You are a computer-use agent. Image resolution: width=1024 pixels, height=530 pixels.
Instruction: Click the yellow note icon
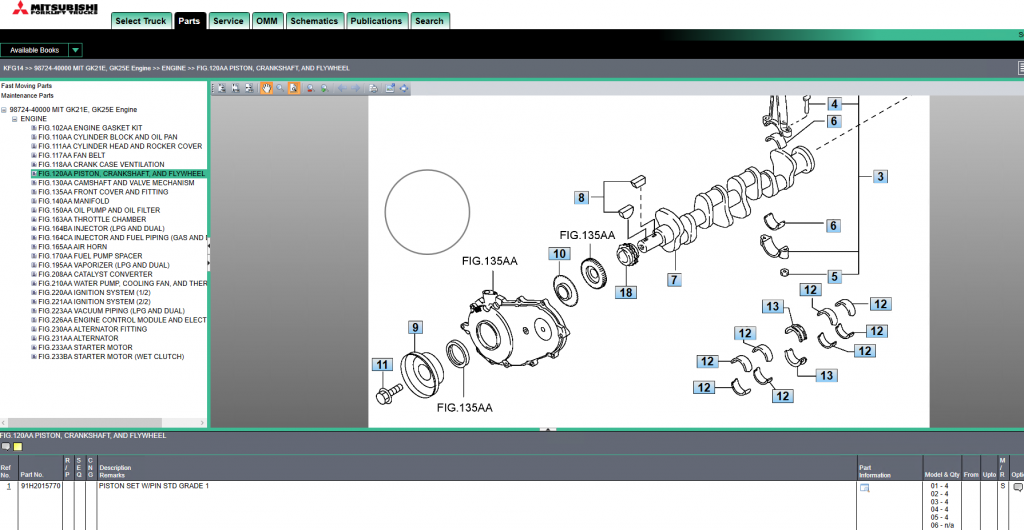pos(18,446)
